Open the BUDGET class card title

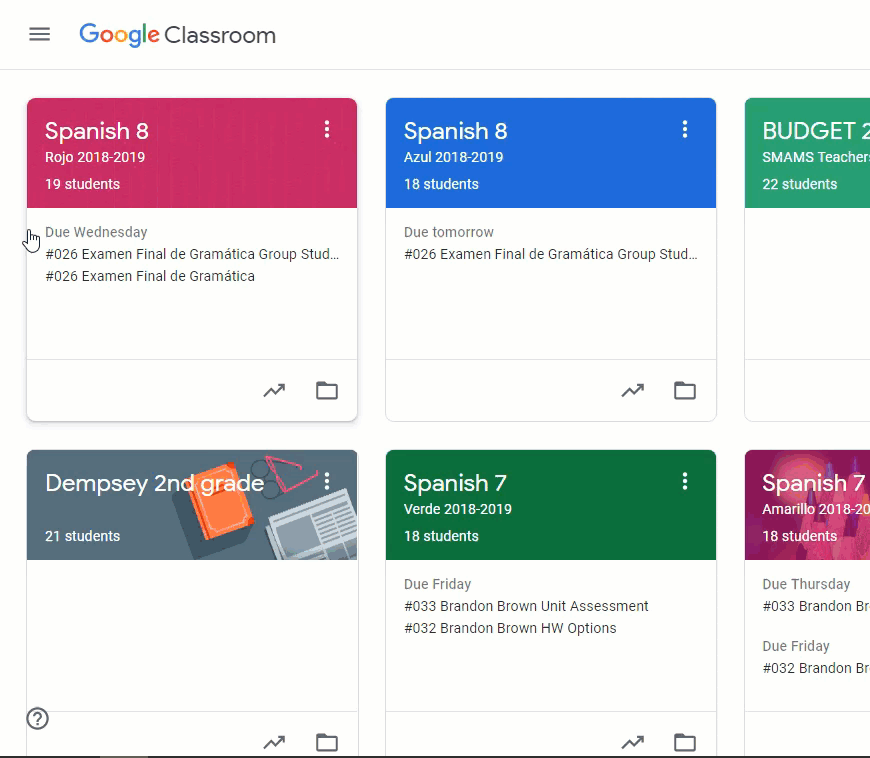pyautogui.click(x=816, y=132)
